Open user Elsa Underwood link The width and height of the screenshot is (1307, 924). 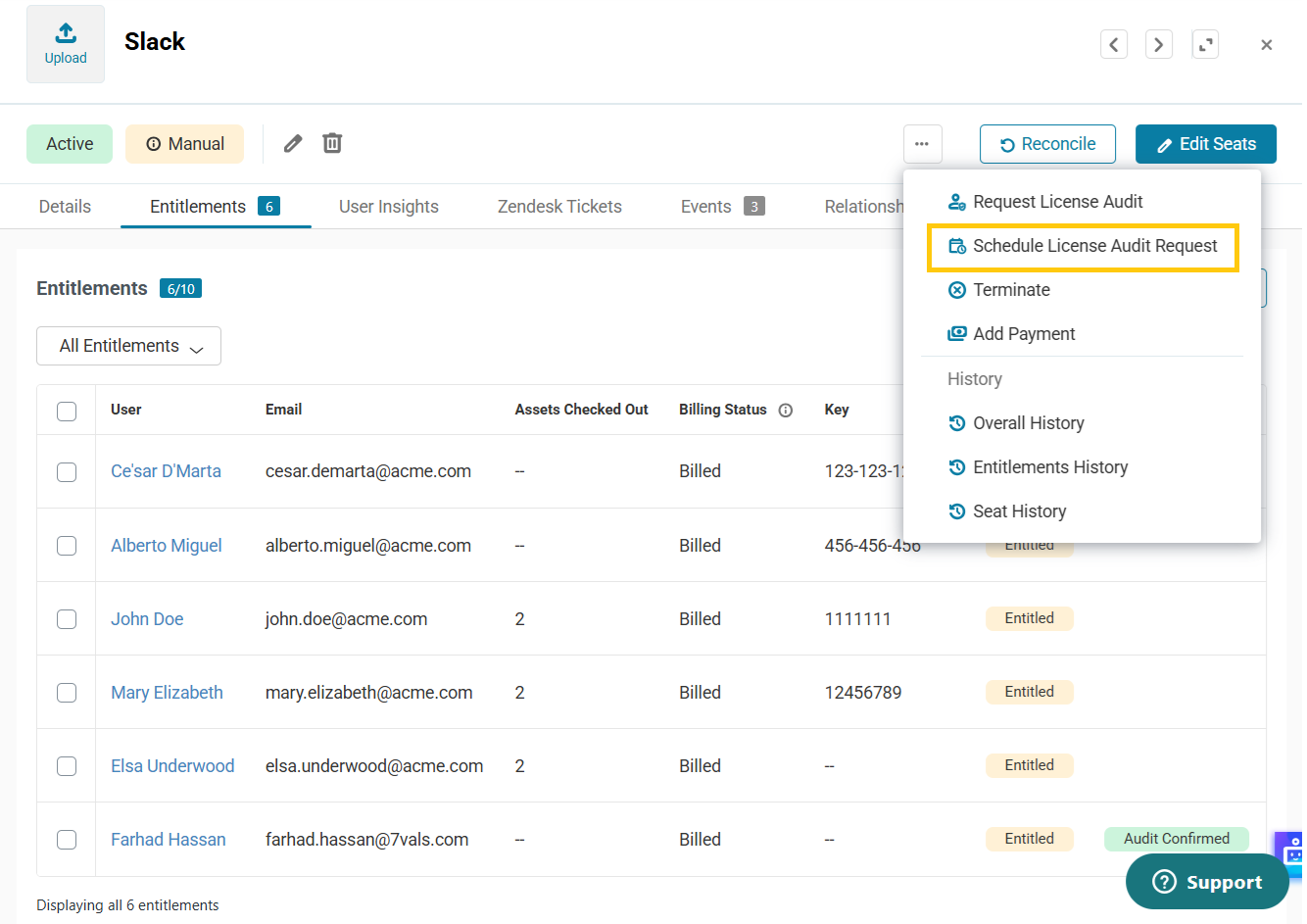[172, 766]
